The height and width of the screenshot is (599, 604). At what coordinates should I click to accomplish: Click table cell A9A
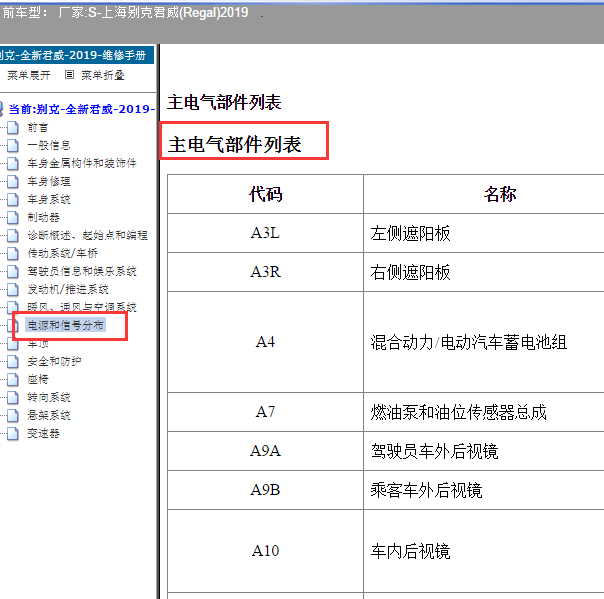(265, 451)
